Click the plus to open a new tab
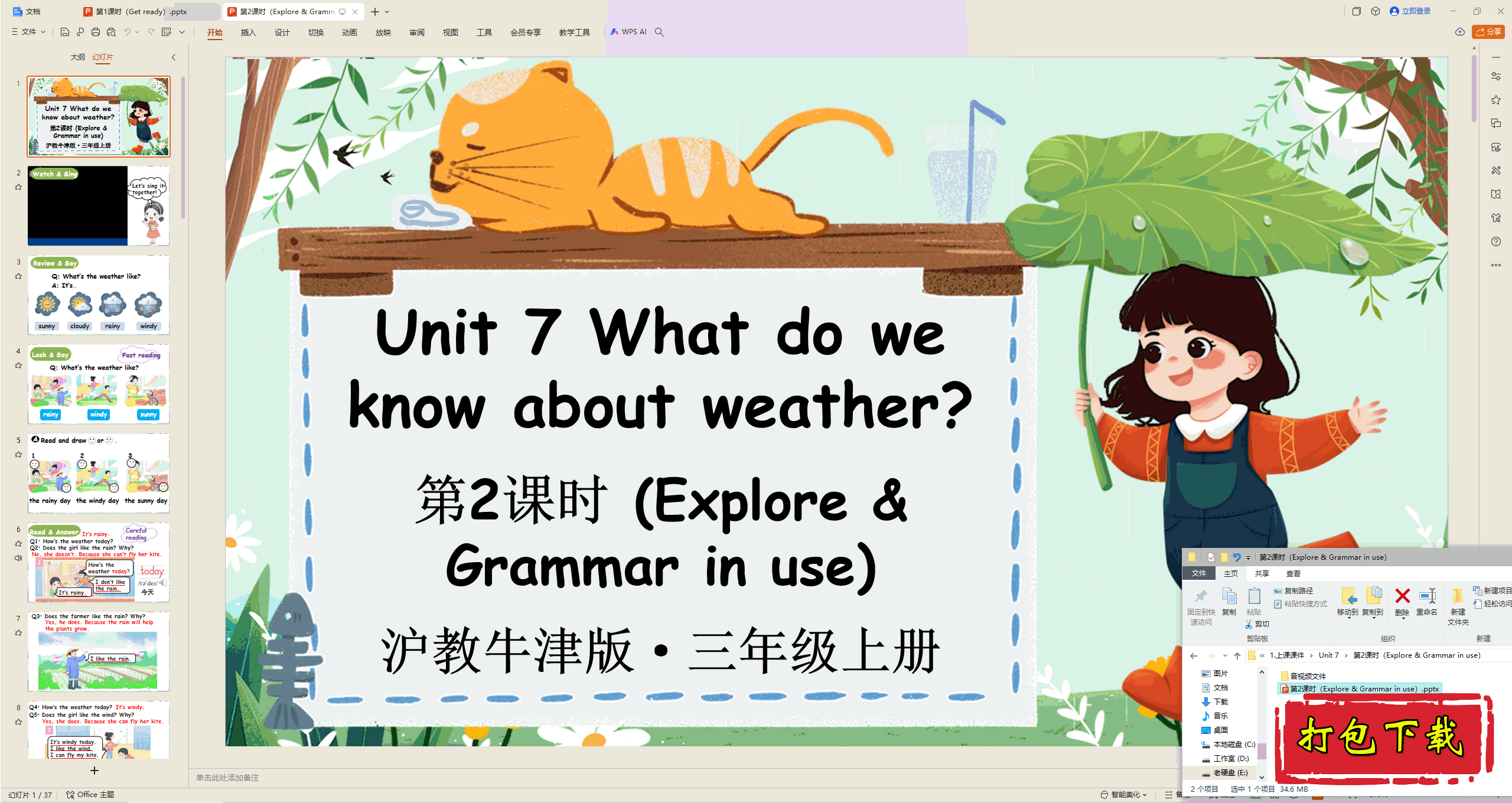1512x803 pixels. click(374, 12)
